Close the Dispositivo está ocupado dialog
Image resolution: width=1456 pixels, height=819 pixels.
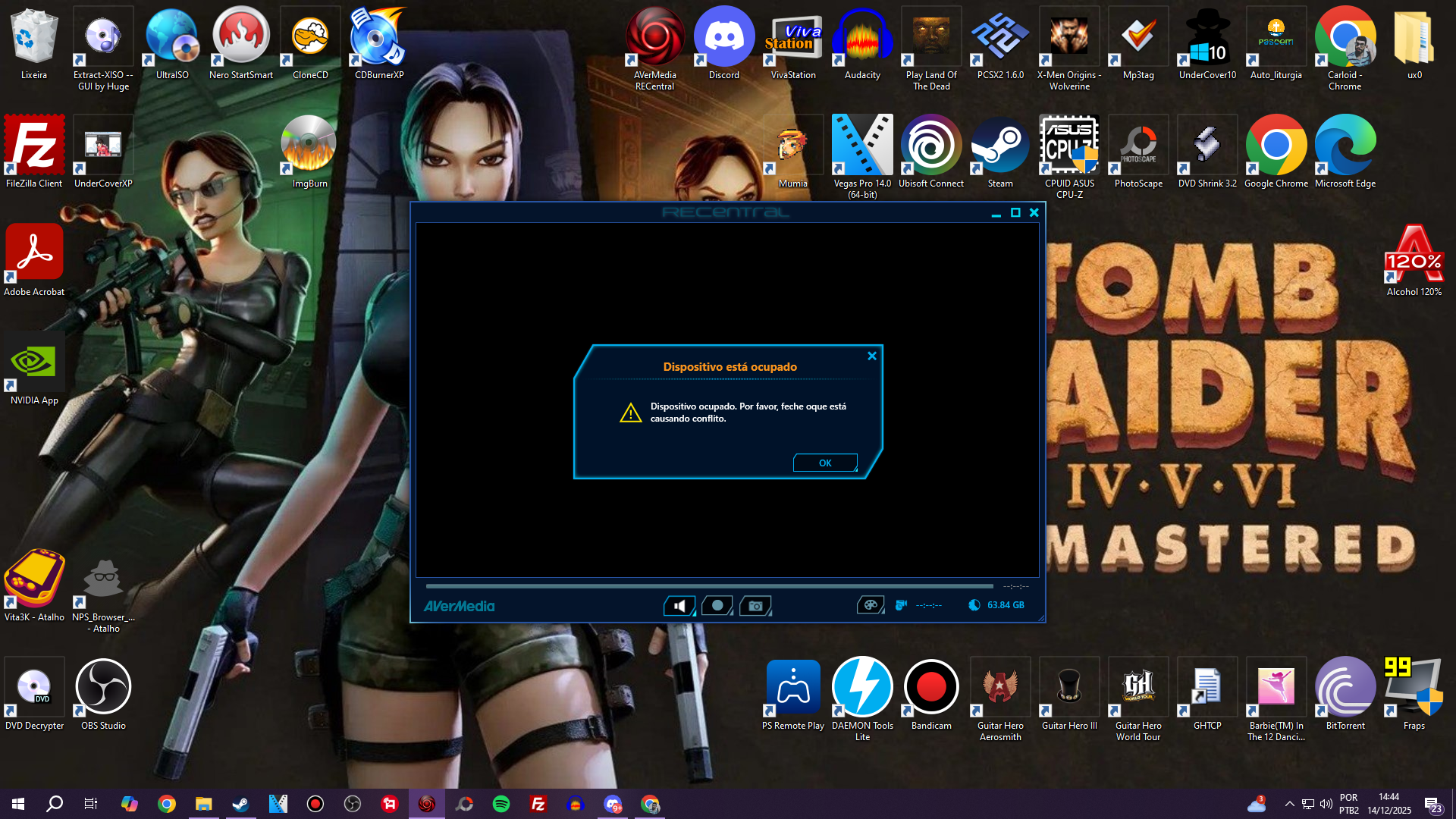coord(872,356)
